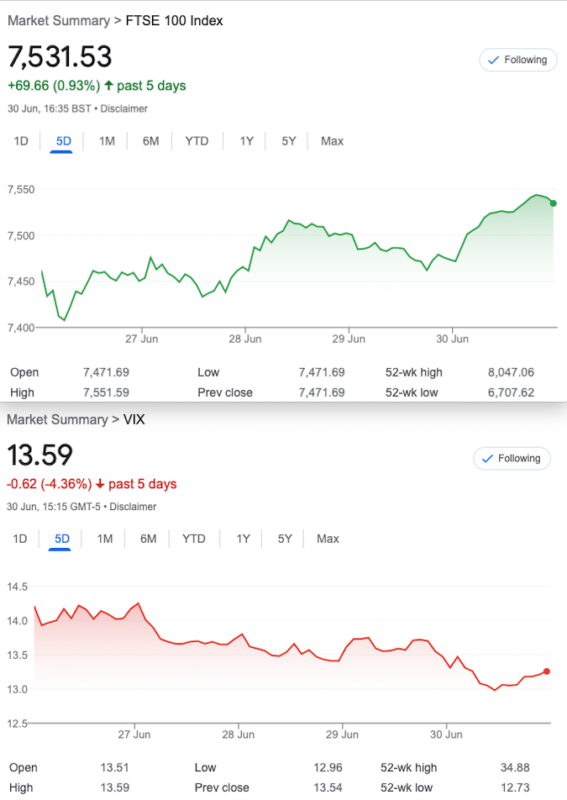
Task: Click red end-point dot on VIX chart
Action: coord(547,671)
